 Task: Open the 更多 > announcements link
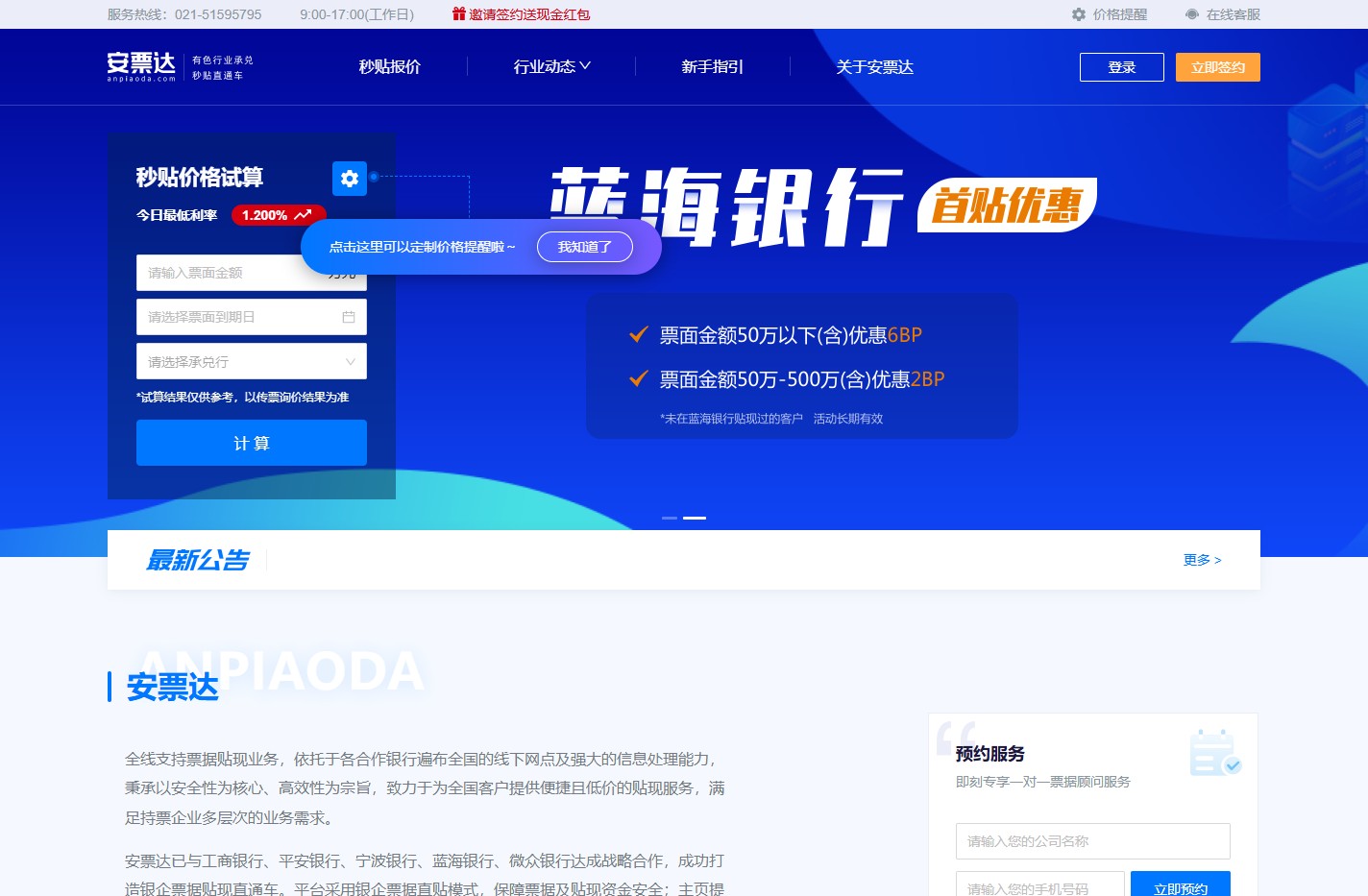point(1203,560)
